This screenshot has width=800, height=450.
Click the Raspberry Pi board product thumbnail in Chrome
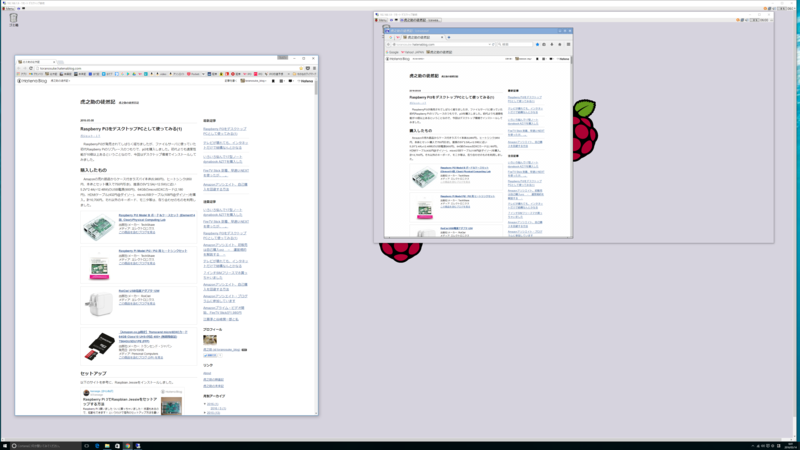pyautogui.click(x=99, y=228)
